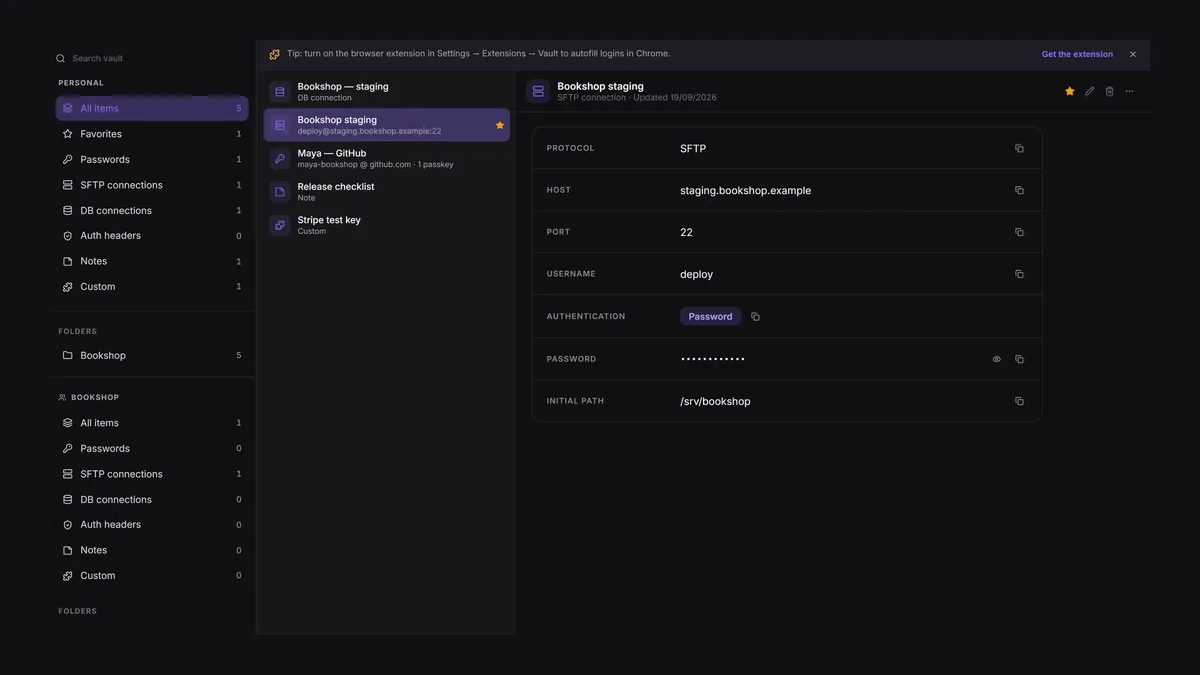Reveal the masked password with eye icon
1200x675 pixels.
tap(996, 359)
